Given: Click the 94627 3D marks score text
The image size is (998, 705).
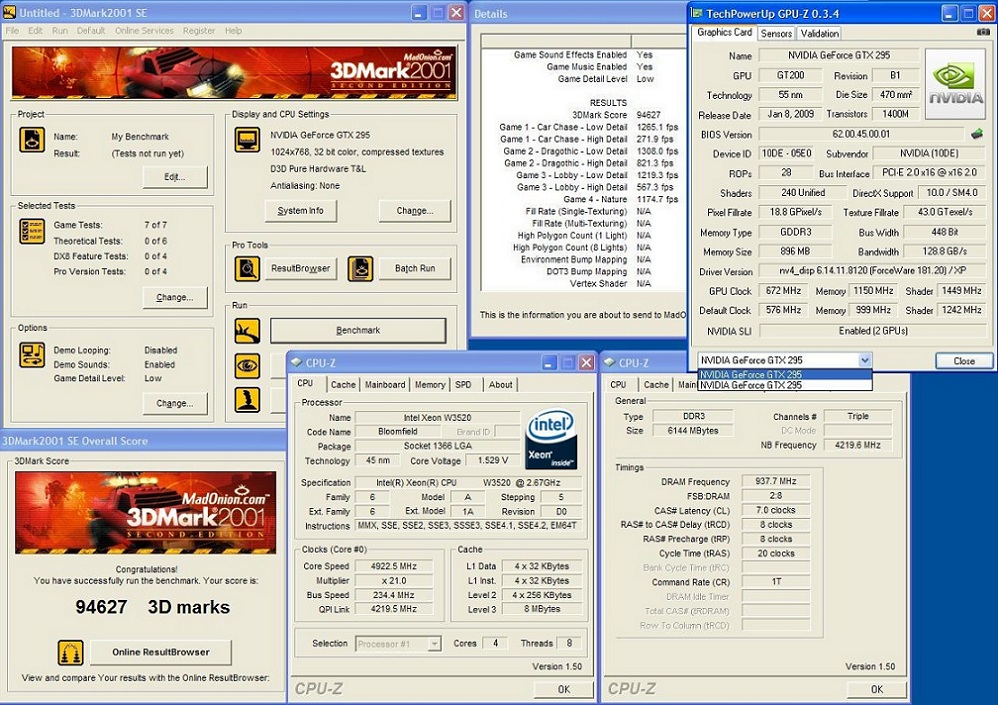Looking at the screenshot, I should [153, 607].
